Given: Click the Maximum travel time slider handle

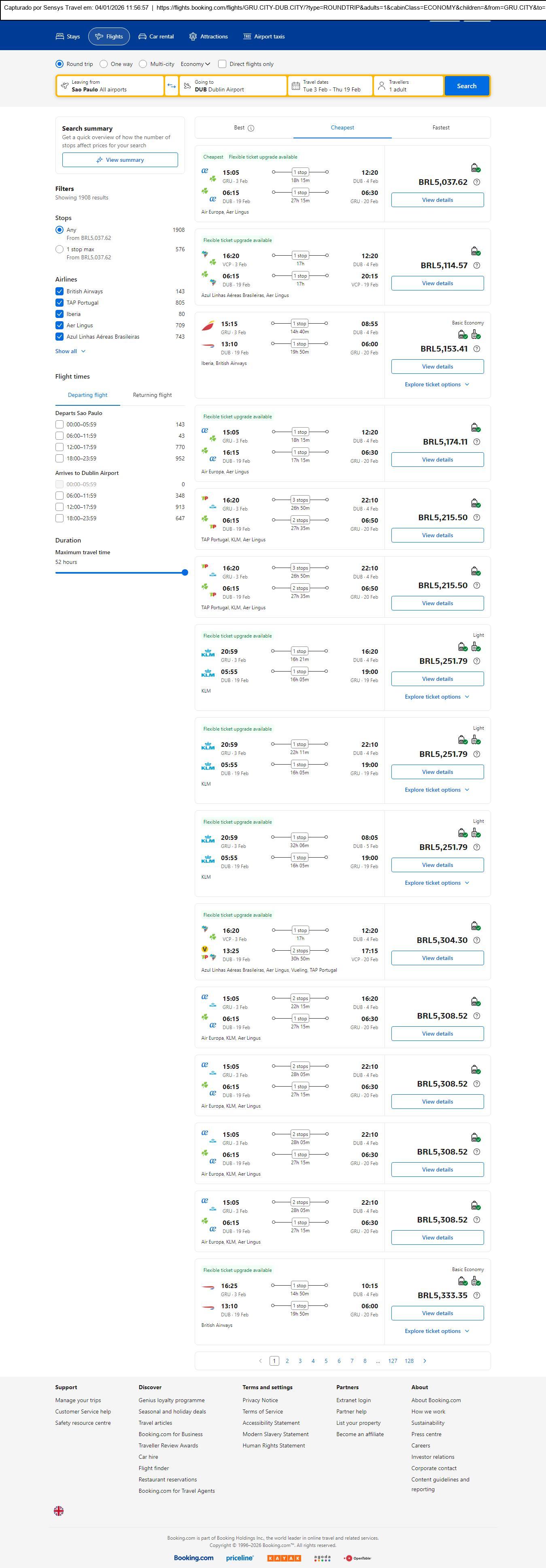Looking at the screenshot, I should point(185,572).
